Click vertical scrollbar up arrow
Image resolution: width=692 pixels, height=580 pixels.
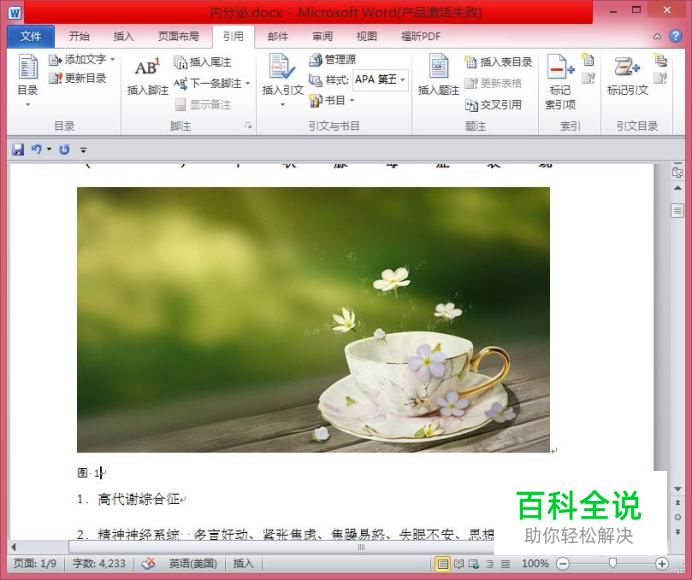677,188
